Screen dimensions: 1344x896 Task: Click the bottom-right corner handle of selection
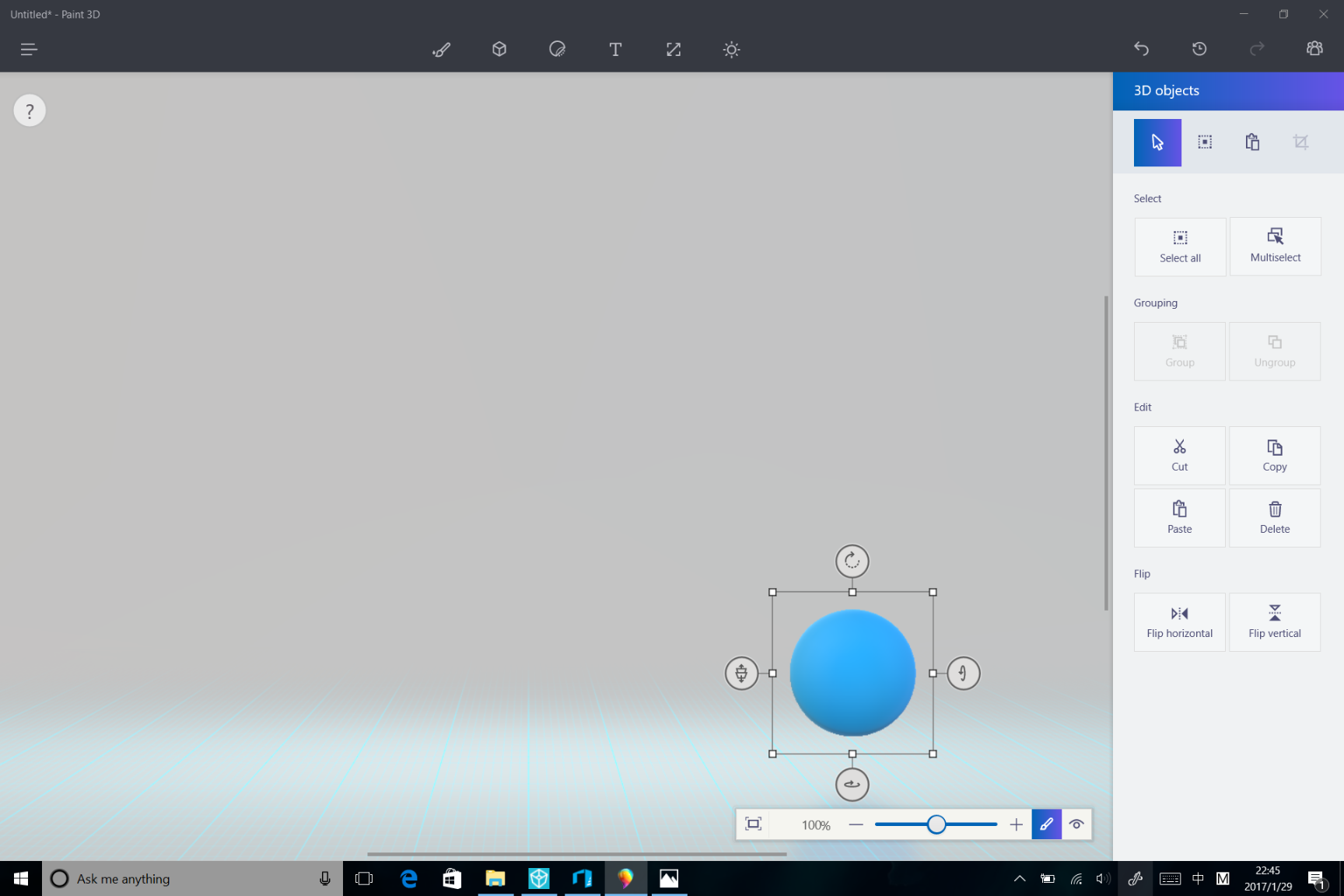[x=933, y=754]
